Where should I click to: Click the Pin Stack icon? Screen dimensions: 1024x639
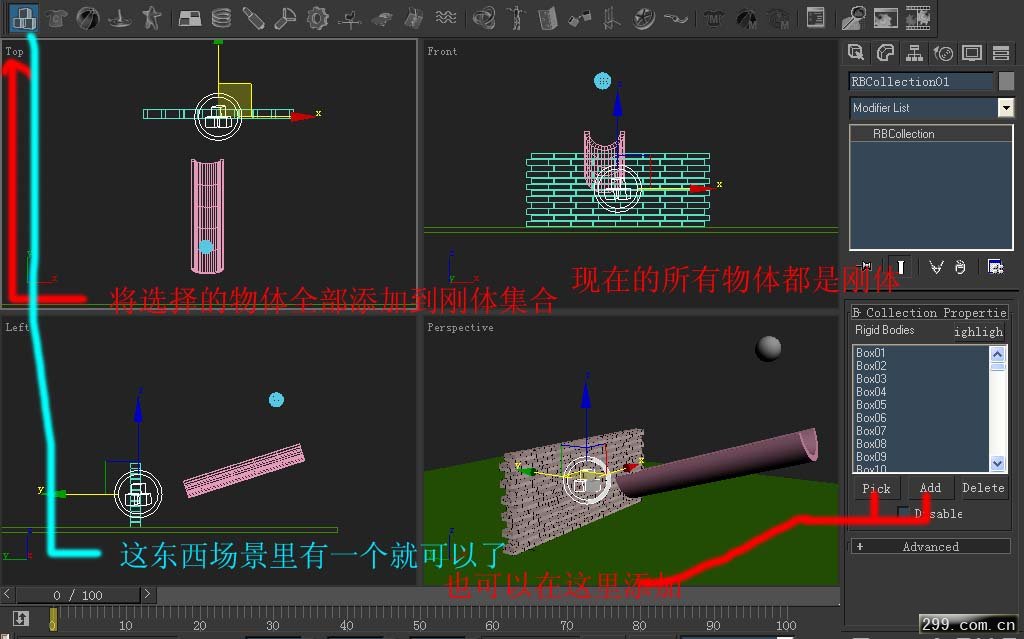tap(864, 267)
